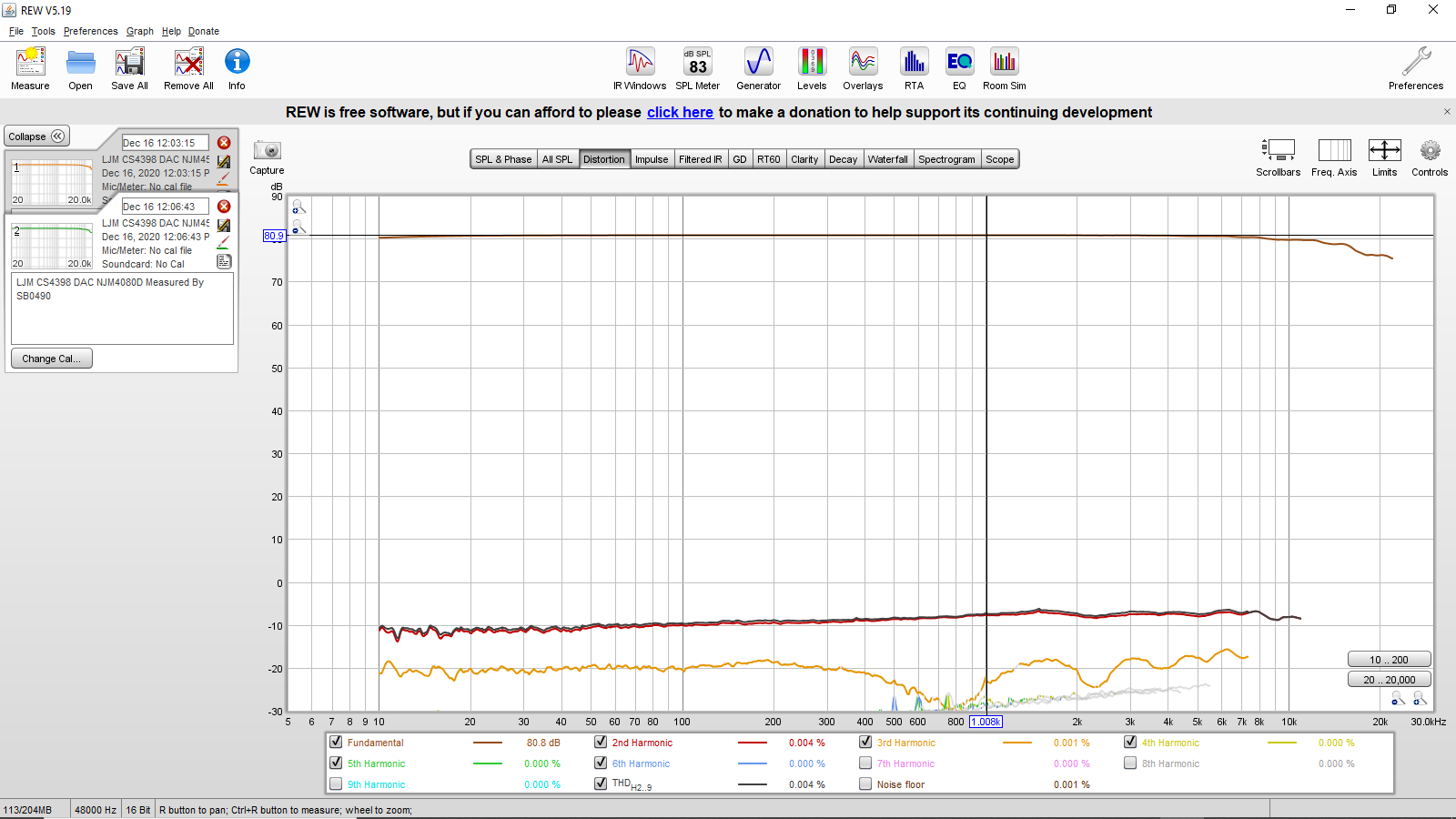
Task: Click the Fundamental brown line swatch
Action: pyautogui.click(x=487, y=743)
